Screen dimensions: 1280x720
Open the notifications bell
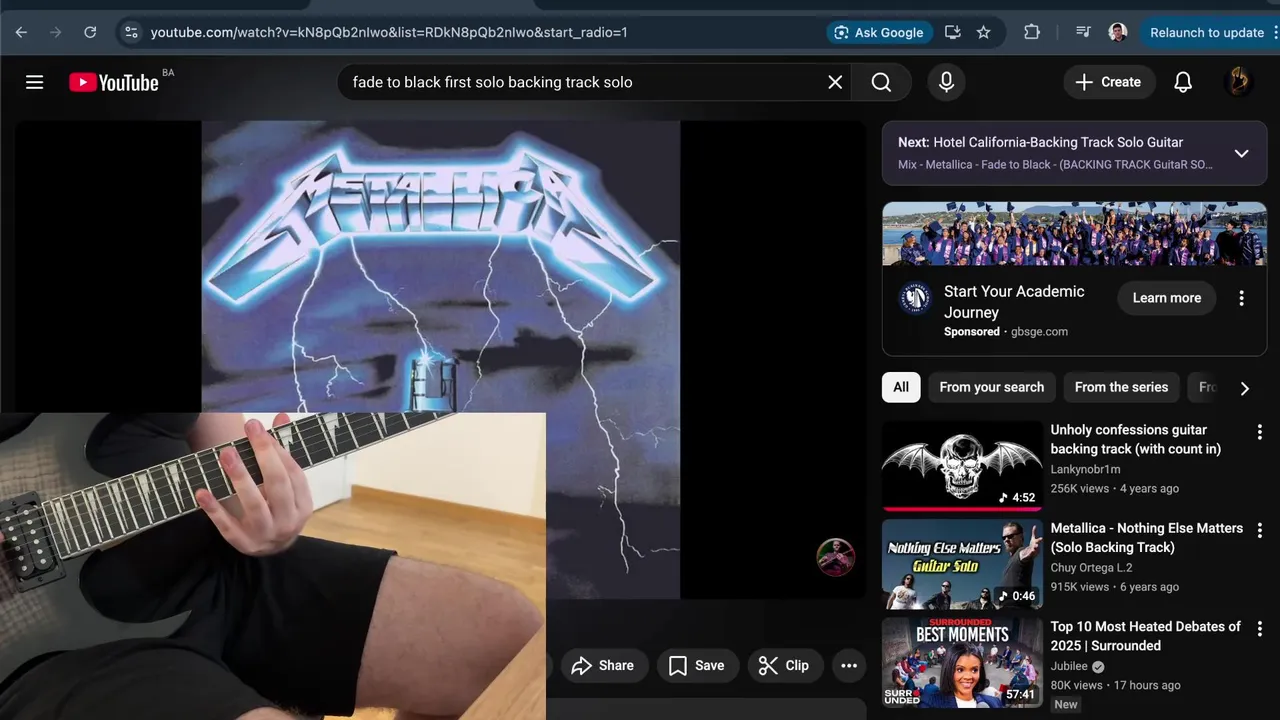pyautogui.click(x=1183, y=82)
